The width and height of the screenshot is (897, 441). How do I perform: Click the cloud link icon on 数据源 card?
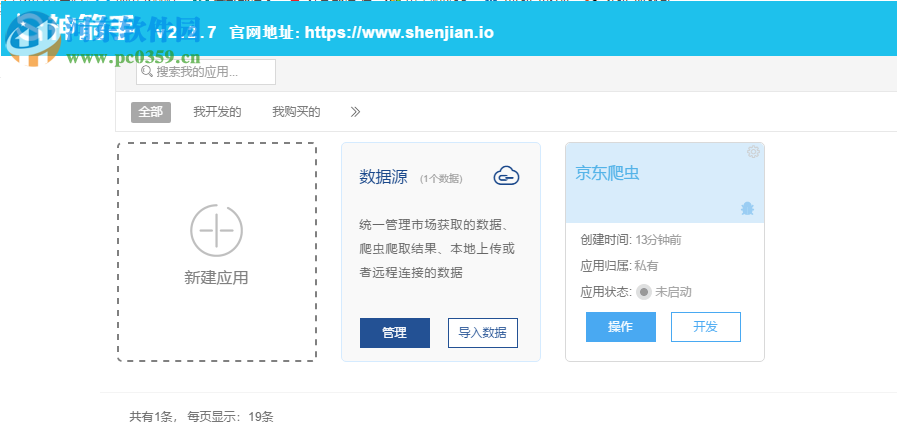click(507, 177)
